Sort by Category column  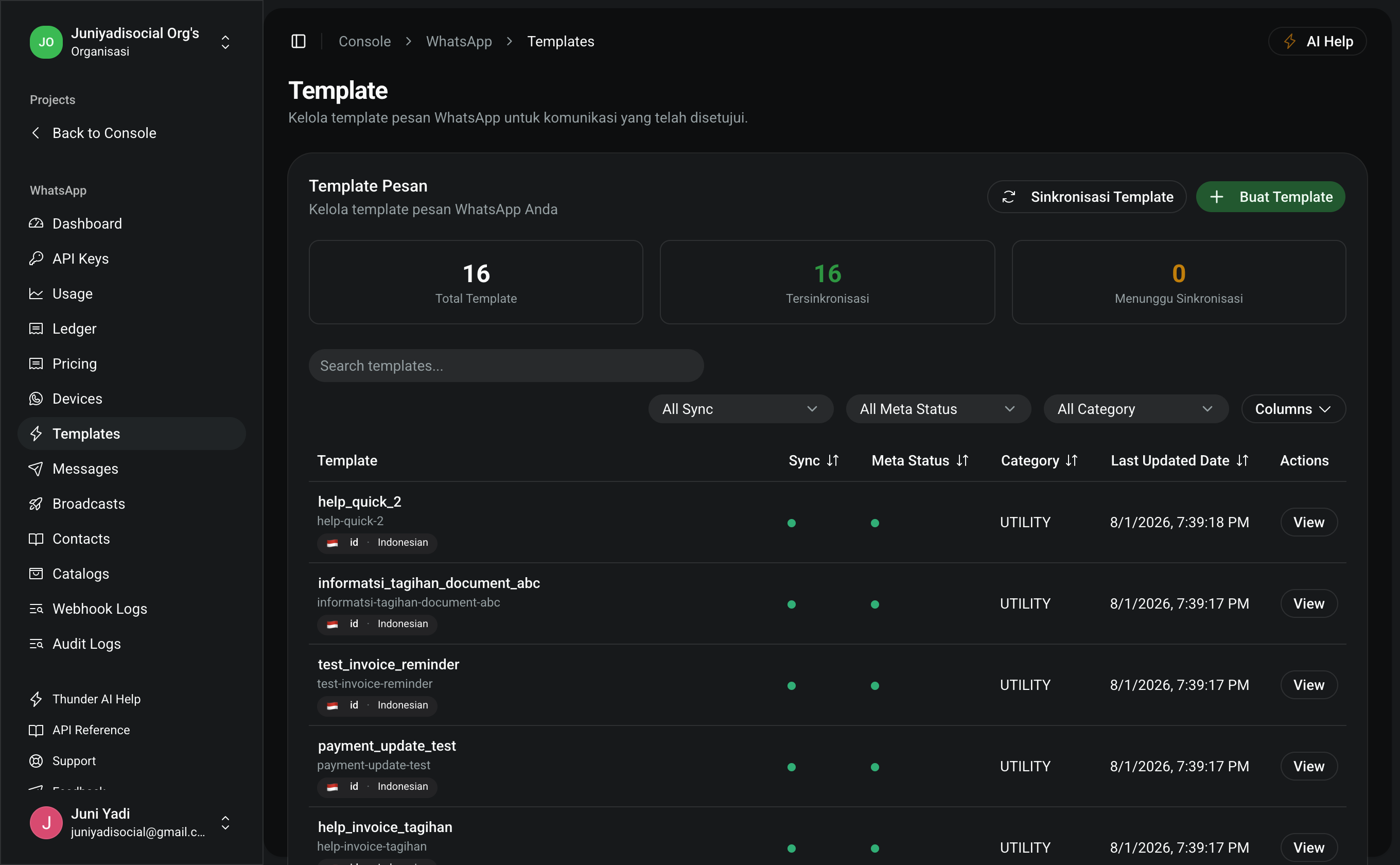click(1039, 460)
